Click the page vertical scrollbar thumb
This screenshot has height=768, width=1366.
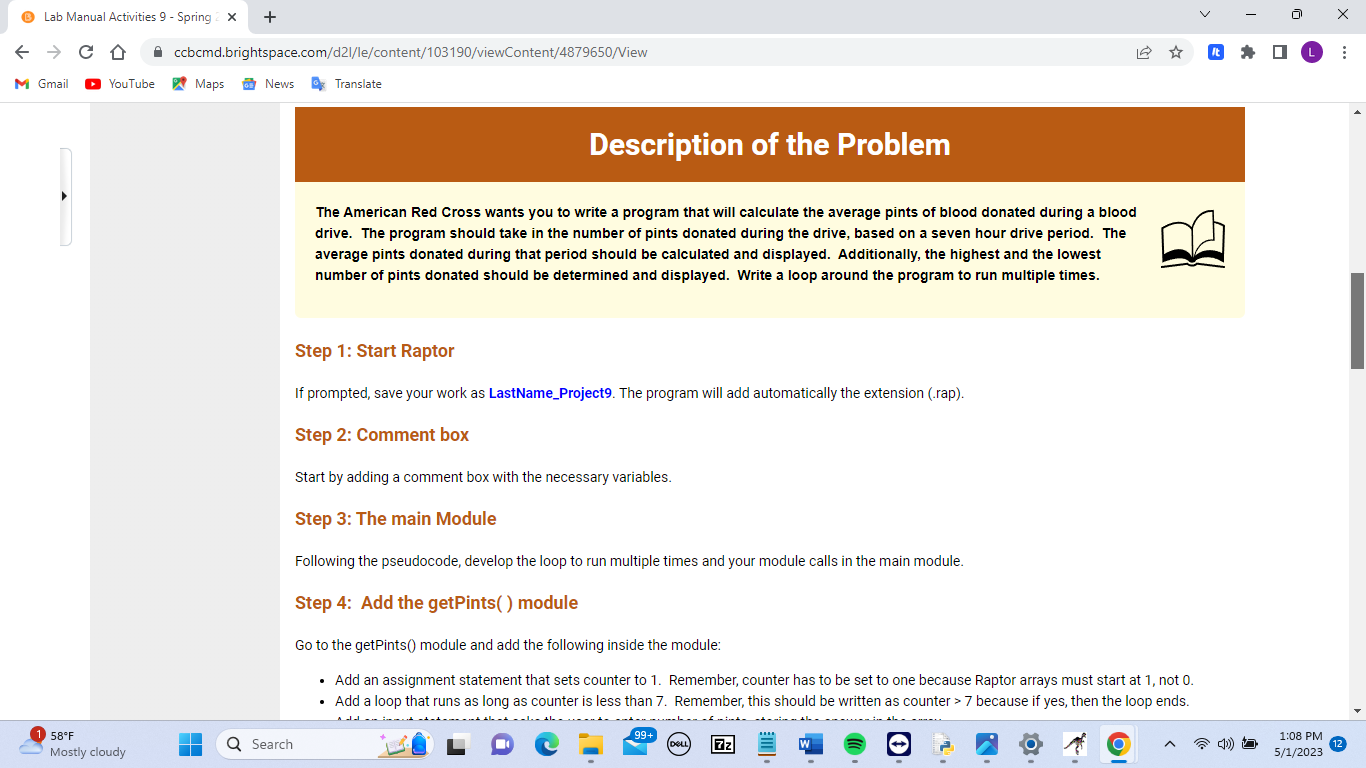(x=1357, y=321)
